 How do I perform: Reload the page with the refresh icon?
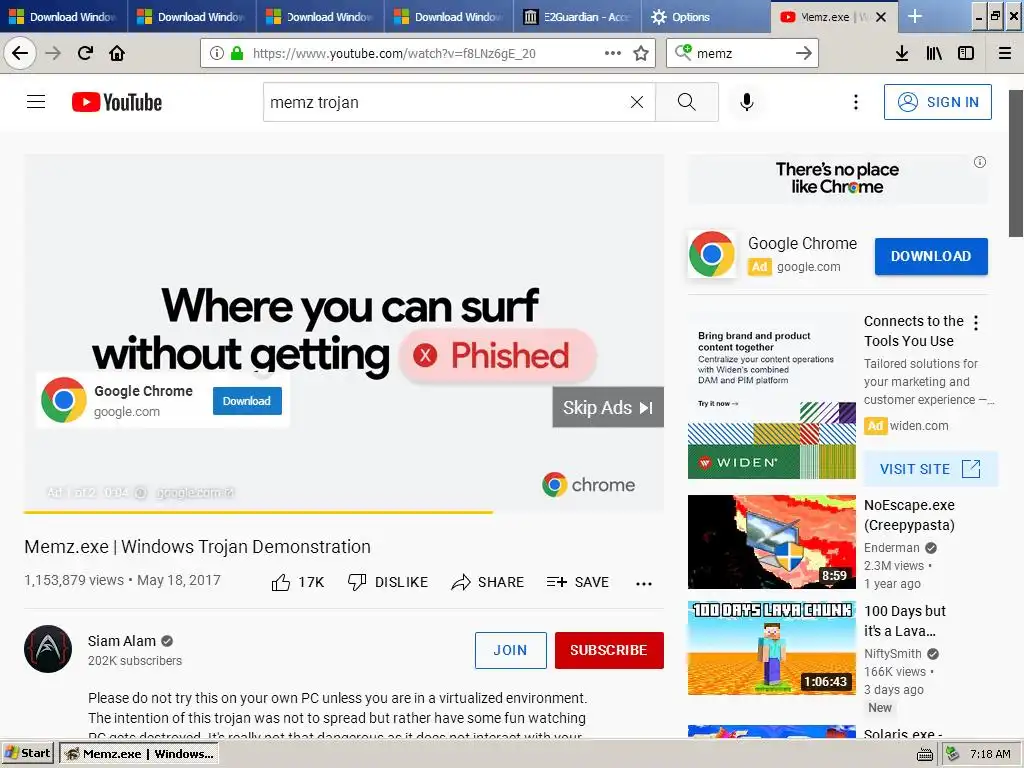click(85, 53)
